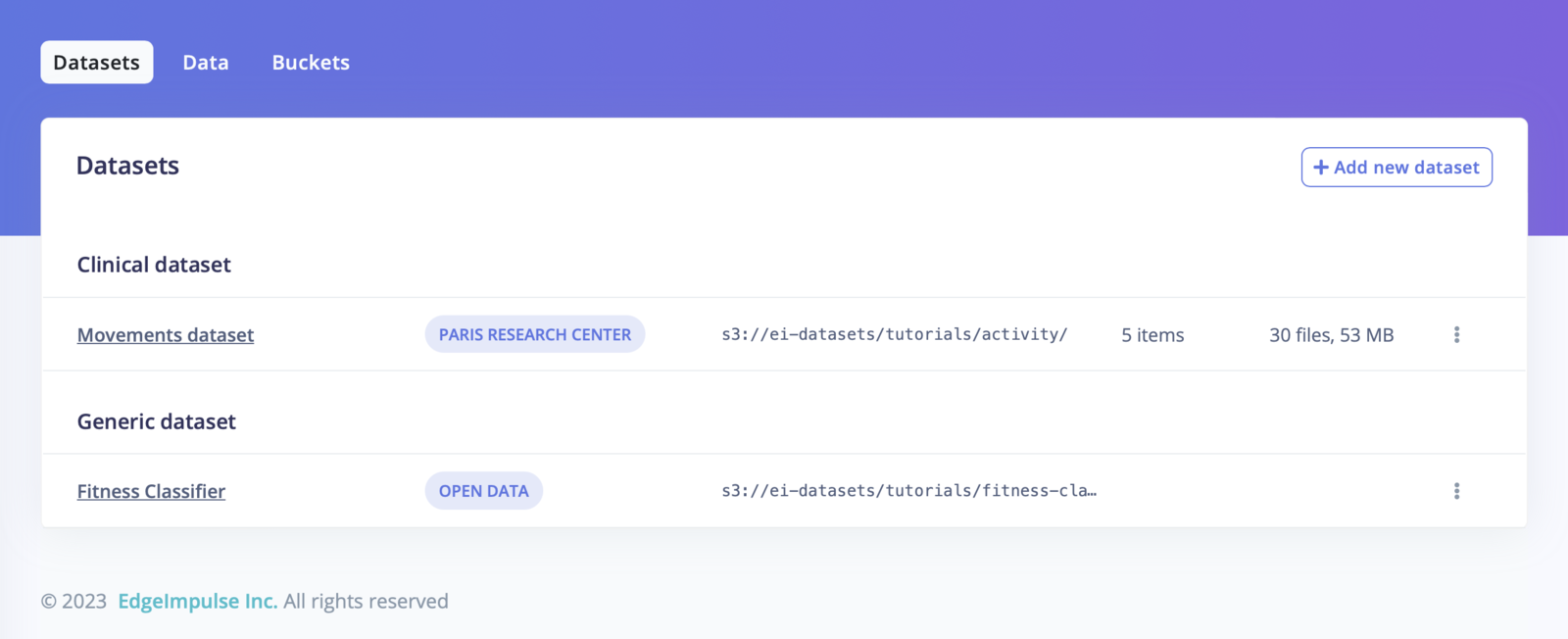The width and height of the screenshot is (1568, 639).
Task: Select the OPEN DATA tag
Action: click(x=484, y=491)
